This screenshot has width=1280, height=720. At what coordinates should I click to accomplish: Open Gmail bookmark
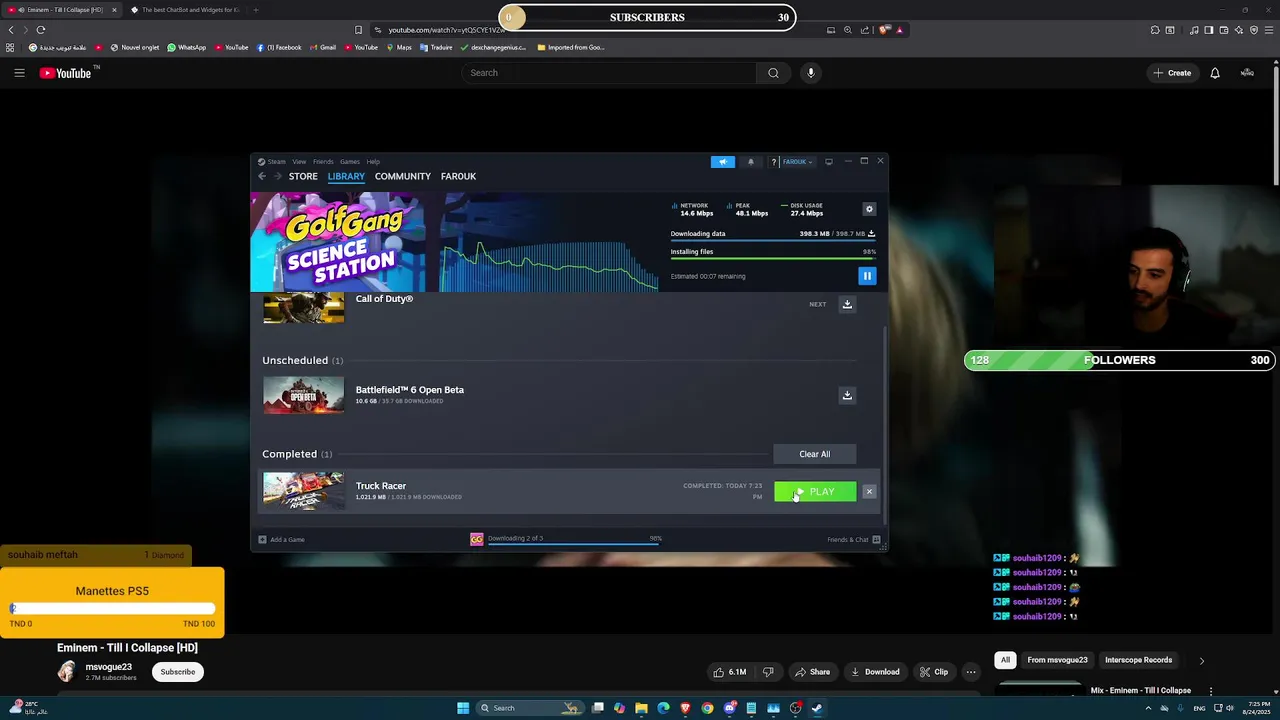tap(322, 47)
